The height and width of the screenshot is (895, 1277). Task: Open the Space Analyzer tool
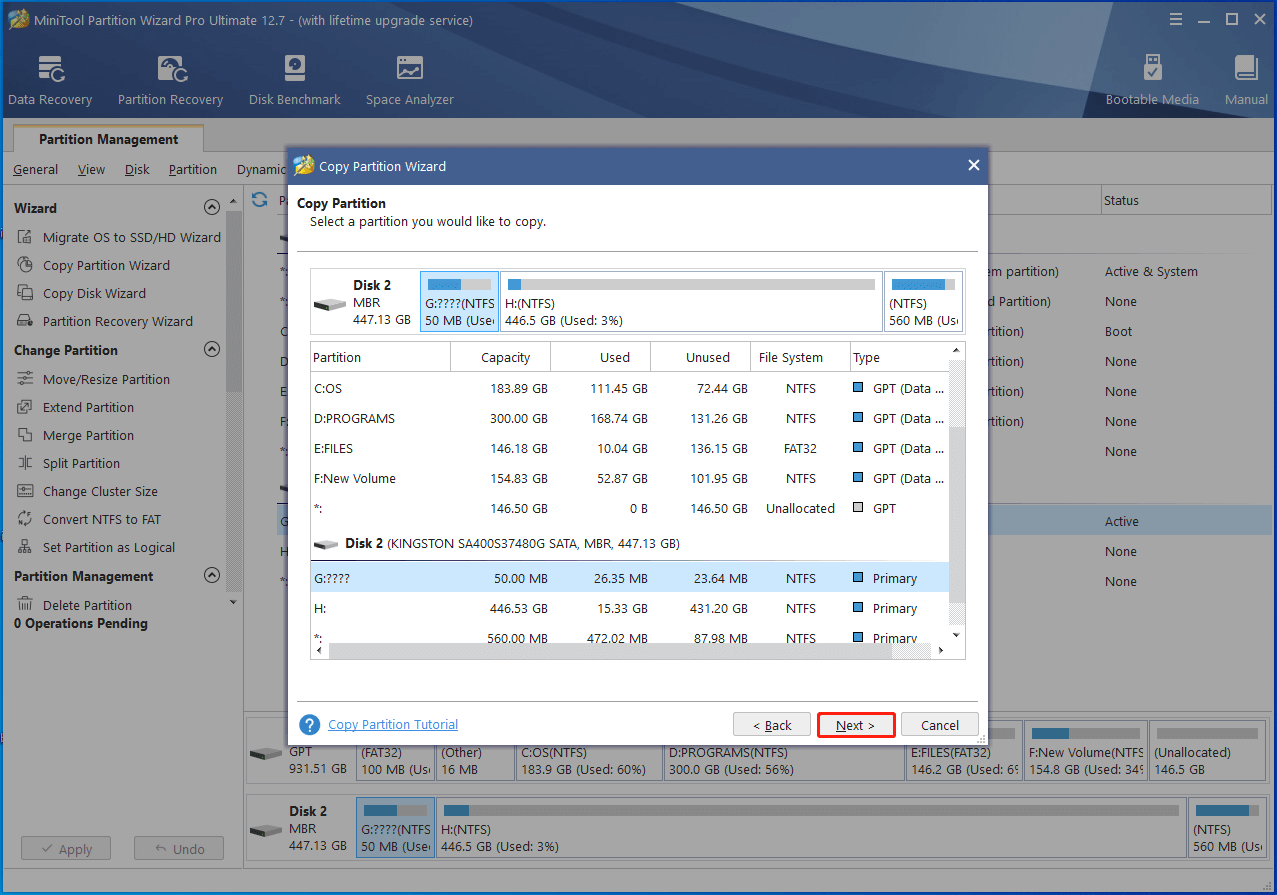pos(410,81)
